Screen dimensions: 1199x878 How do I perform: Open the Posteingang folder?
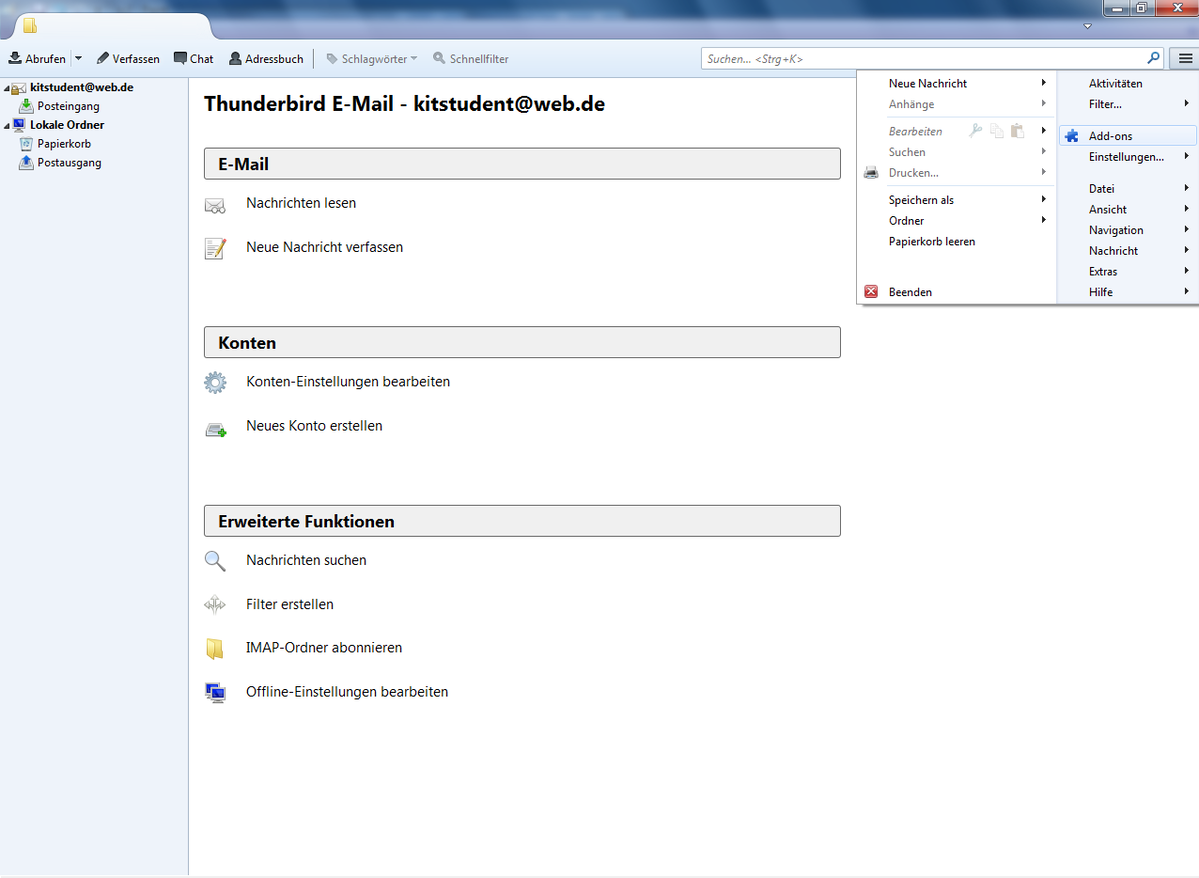pyautogui.click(x=68, y=106)
